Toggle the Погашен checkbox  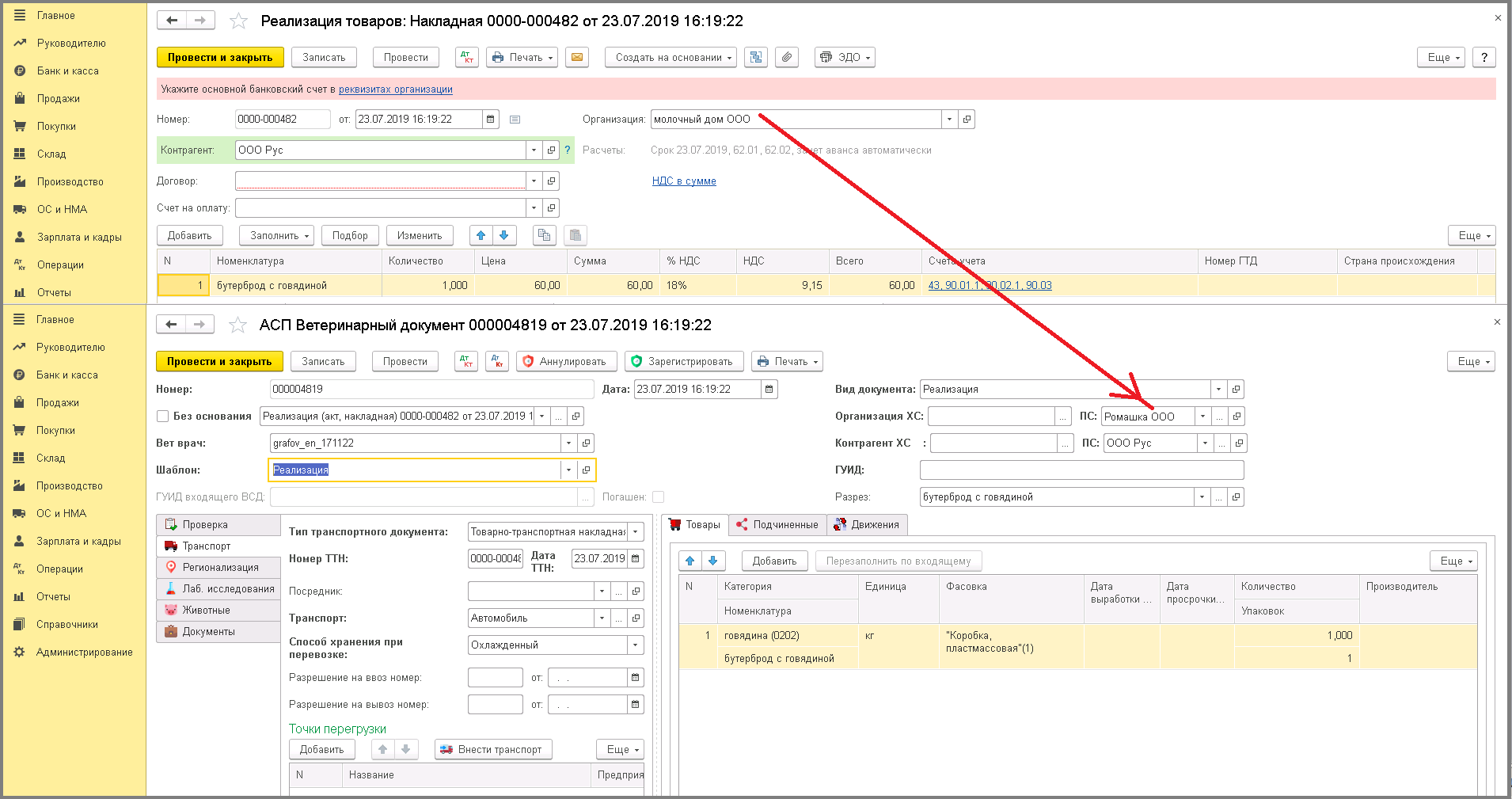pos(658,497)
